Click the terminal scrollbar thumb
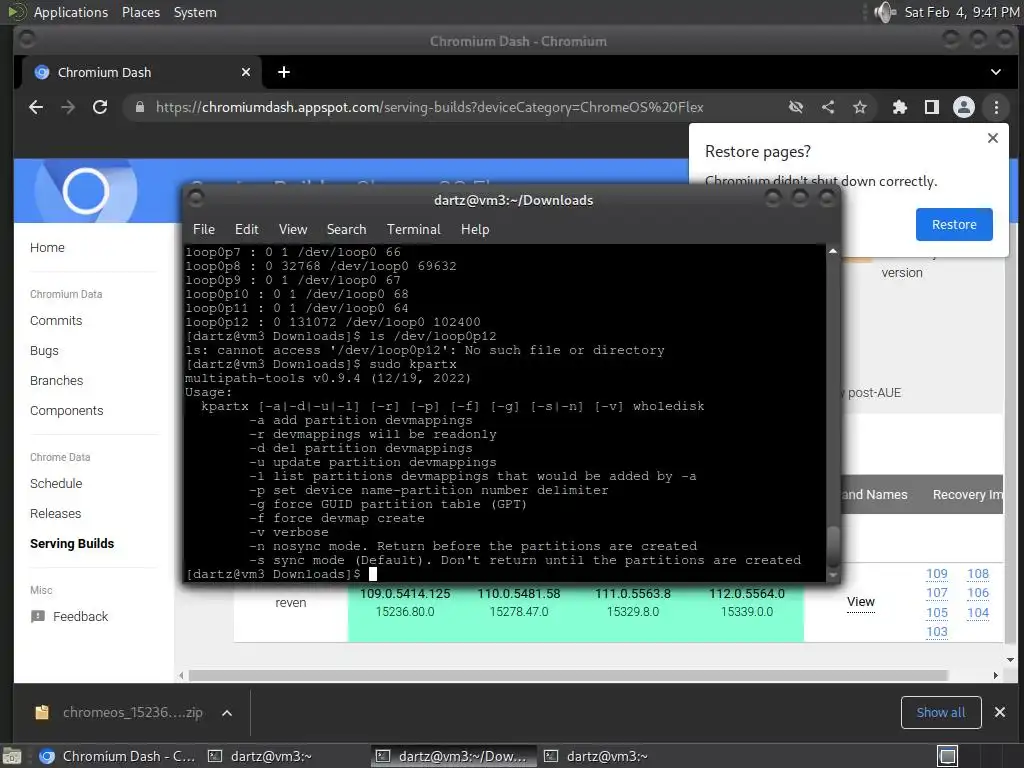 pos(833,546)
